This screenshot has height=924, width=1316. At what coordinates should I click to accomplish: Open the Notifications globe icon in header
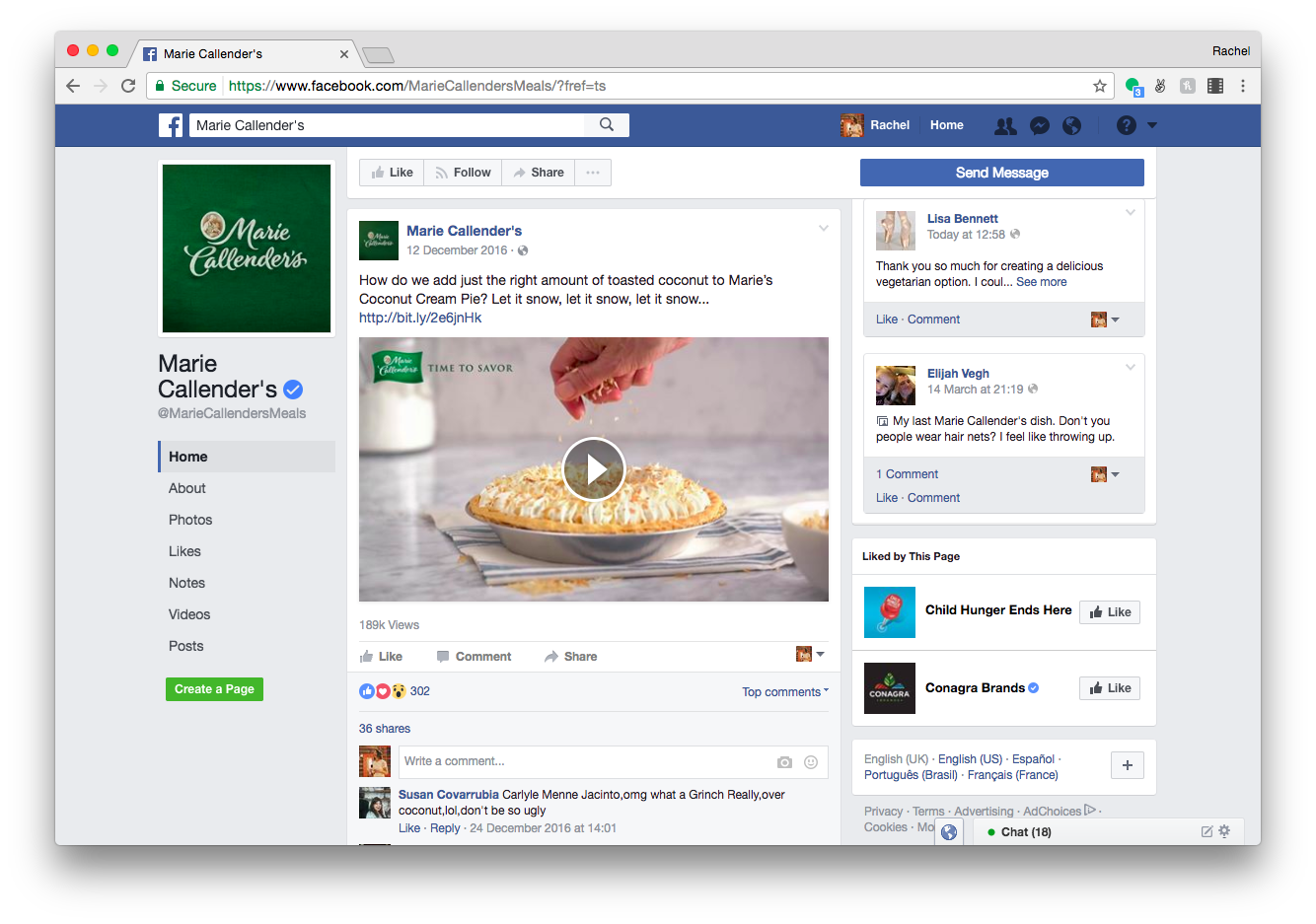[x=1071, y=125]
